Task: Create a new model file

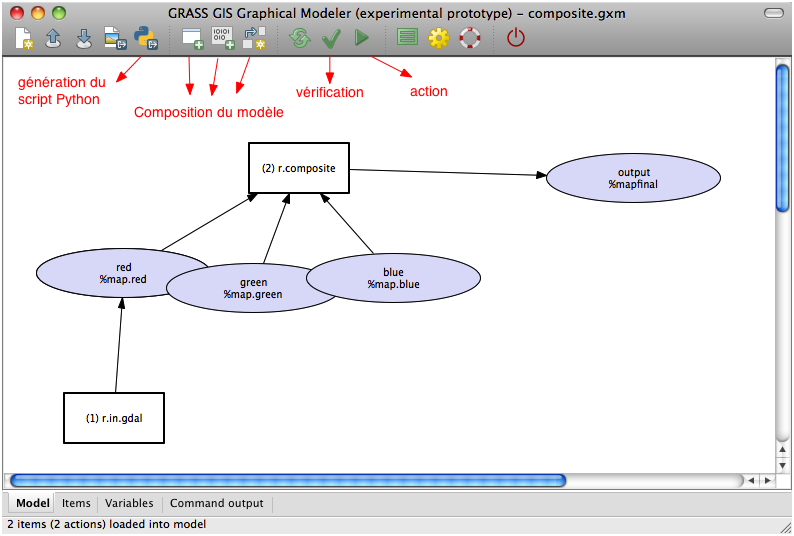Action: pyautogui.click(x=24, y=39)
